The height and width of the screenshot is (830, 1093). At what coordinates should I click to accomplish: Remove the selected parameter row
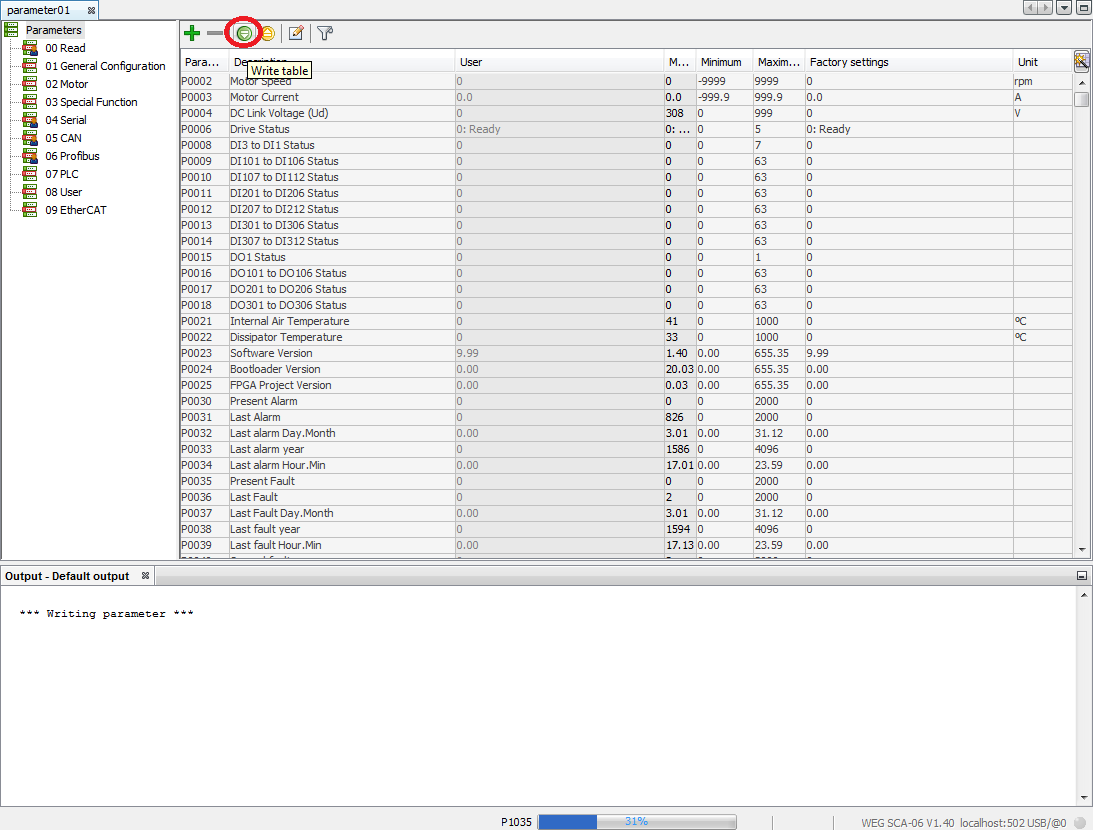[215, 32]
